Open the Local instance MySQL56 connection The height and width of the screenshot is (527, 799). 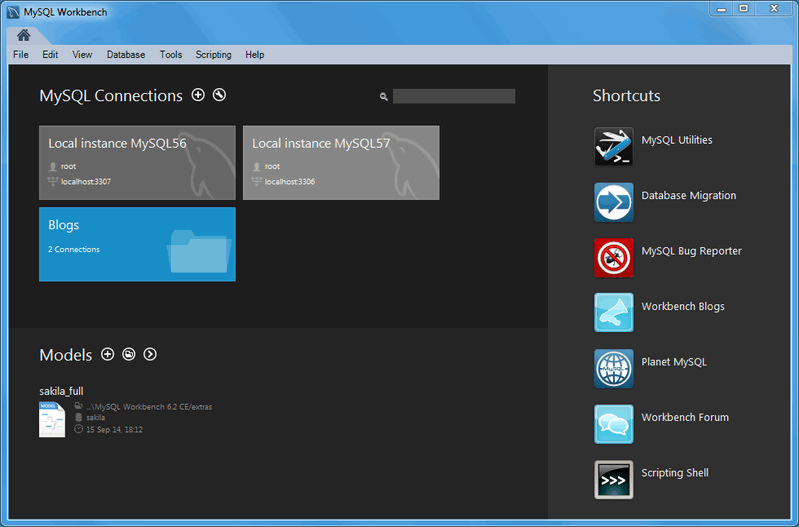[x=138, y=163]
